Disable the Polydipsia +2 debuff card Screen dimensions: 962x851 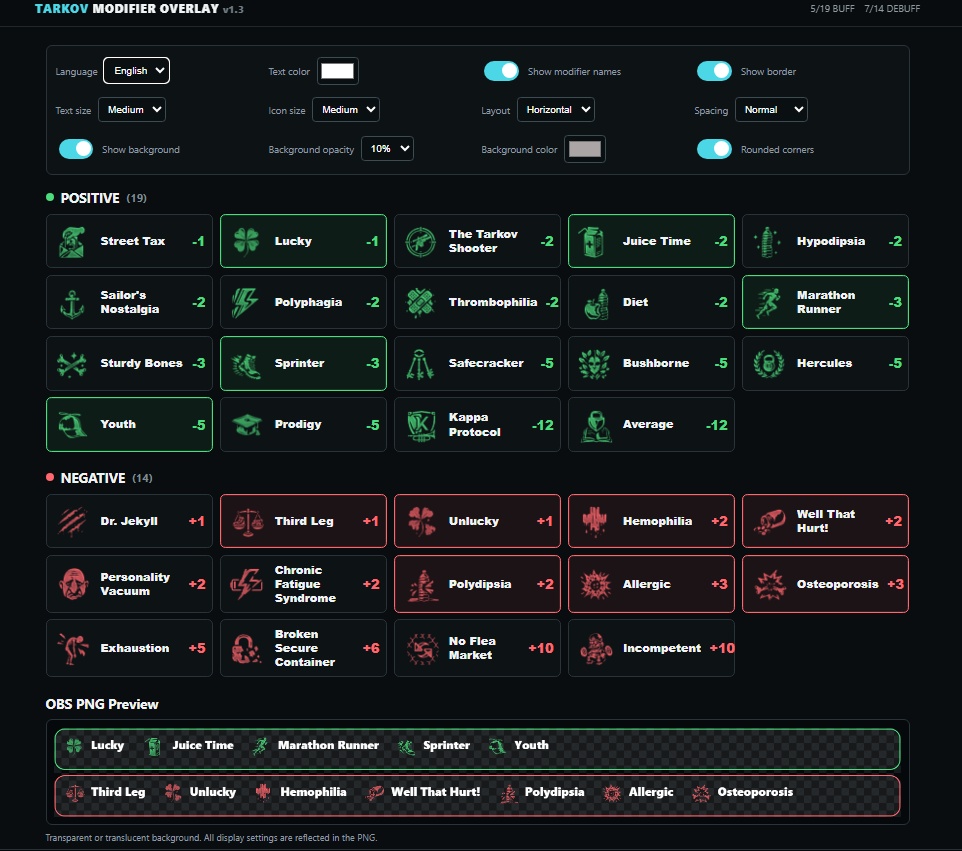point(477,584)
